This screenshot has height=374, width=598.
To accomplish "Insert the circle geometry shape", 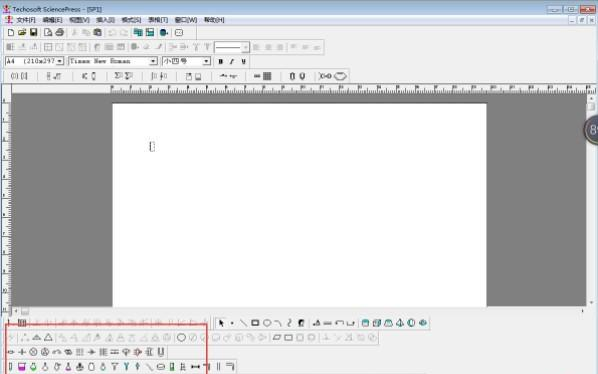I will click(182, 337).
